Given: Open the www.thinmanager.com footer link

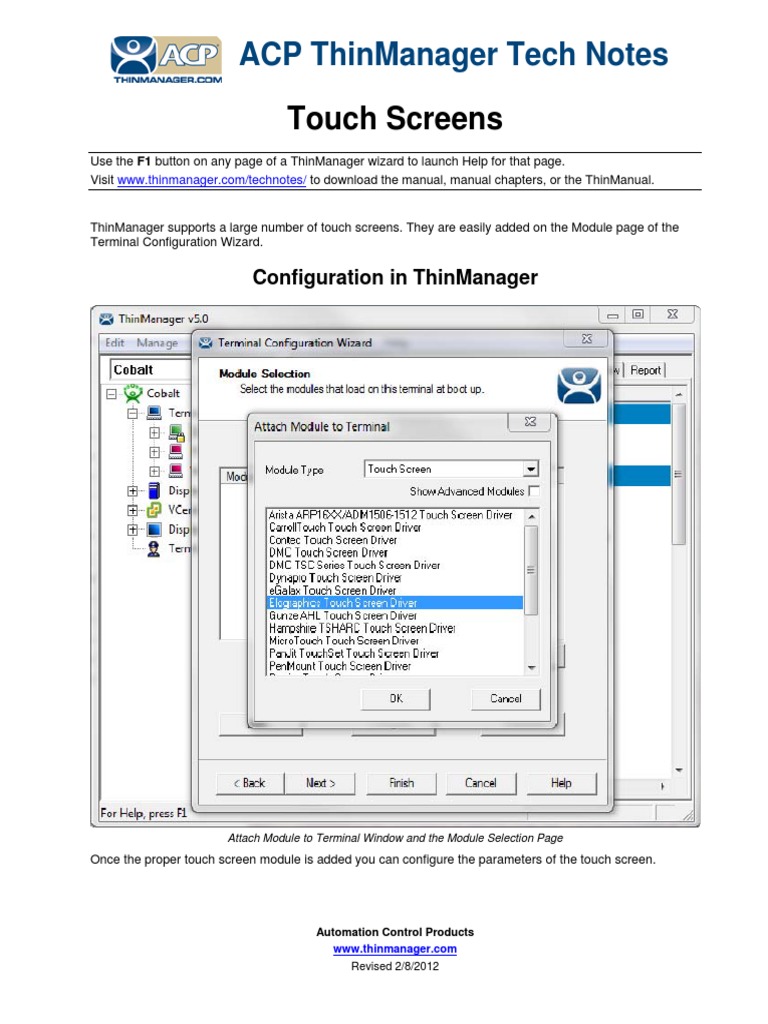Looking at the screenshot, I should point(394,949).
